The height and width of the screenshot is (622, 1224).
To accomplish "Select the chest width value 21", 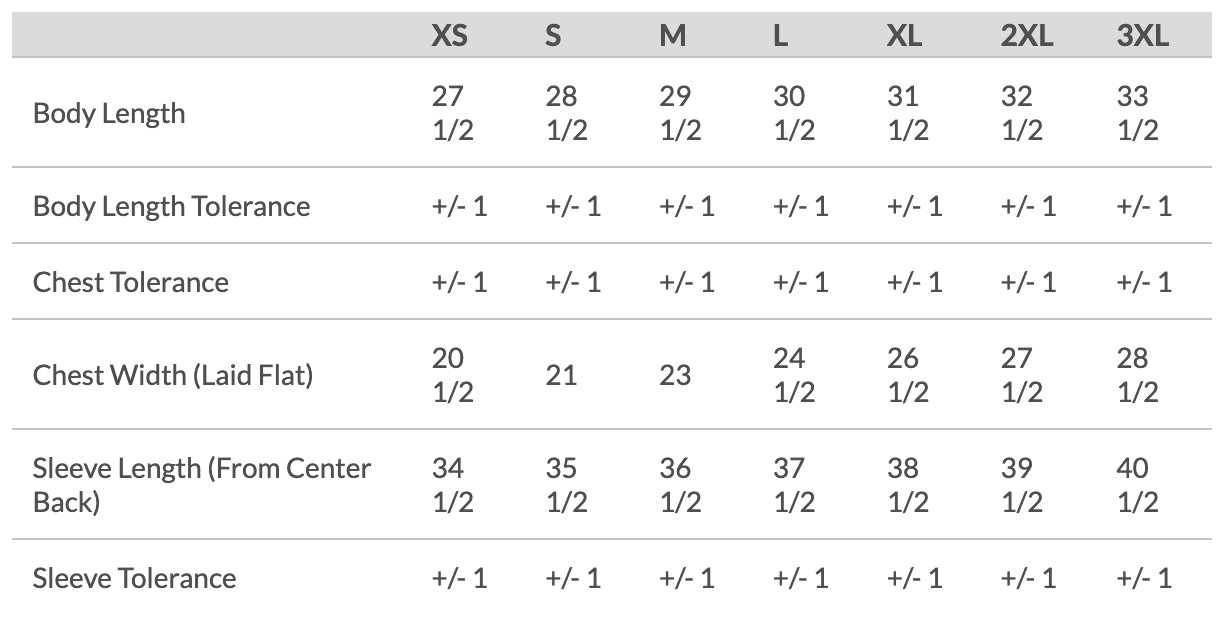I will coord(561,375).
